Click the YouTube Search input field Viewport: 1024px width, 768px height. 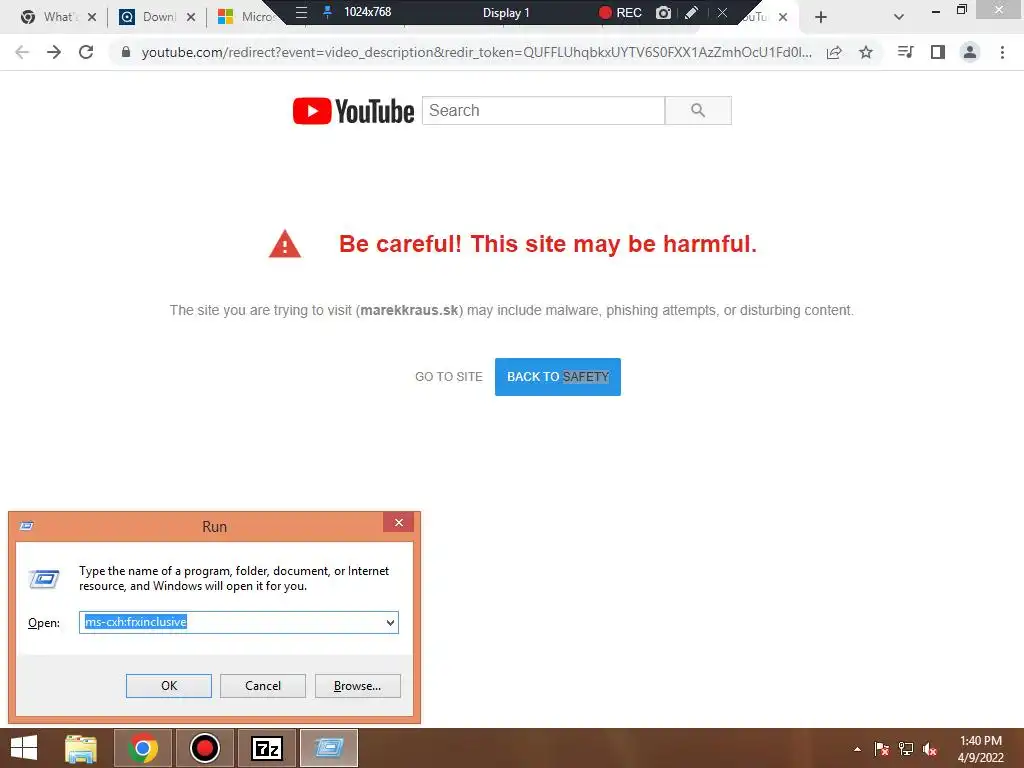click(543, 110)
